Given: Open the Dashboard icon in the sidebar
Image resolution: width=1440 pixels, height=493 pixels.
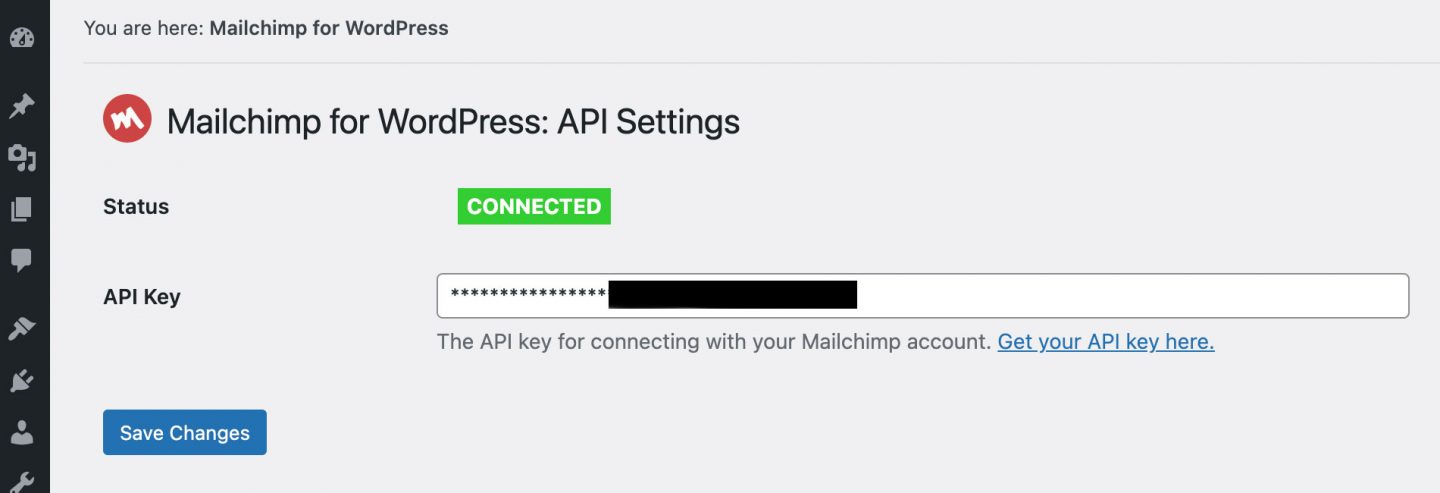Looking at the screenshot, I should tap(22, 38).
